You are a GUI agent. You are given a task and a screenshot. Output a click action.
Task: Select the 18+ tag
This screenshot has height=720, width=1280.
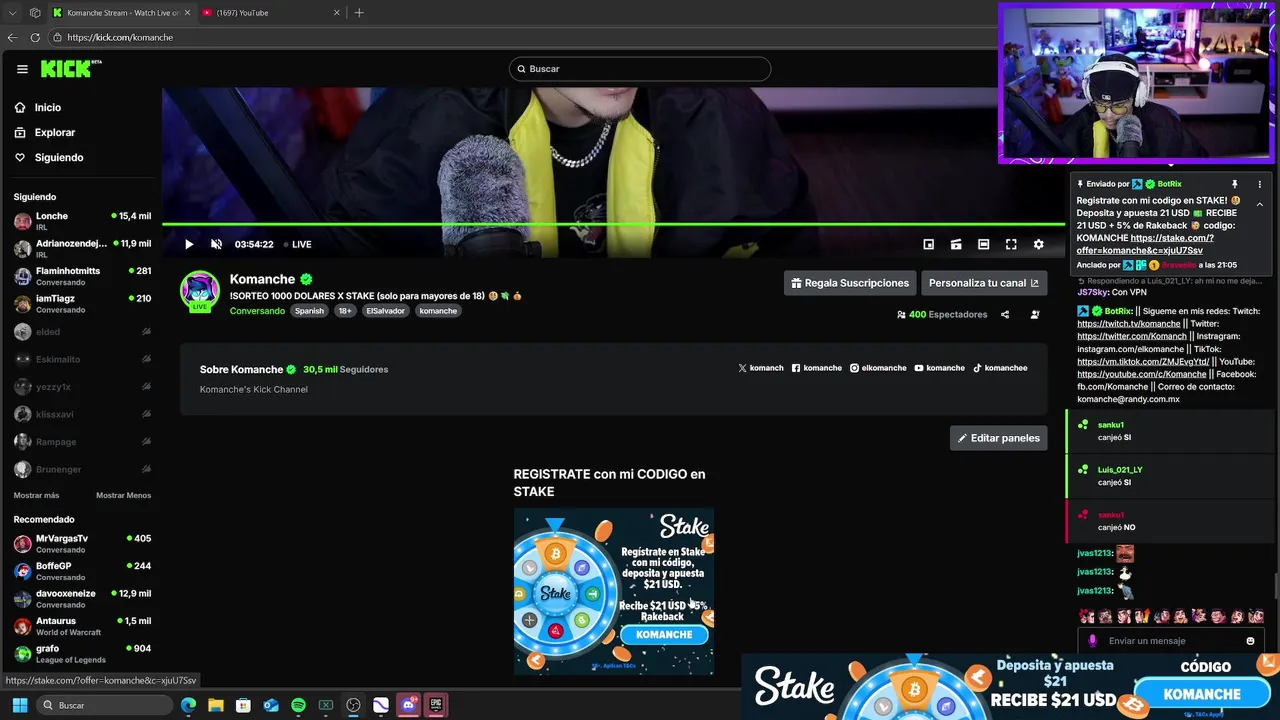coord(345,311)
